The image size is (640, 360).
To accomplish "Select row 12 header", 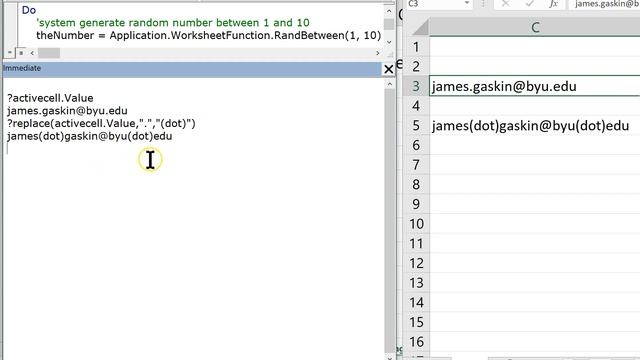I will point(416,263).
